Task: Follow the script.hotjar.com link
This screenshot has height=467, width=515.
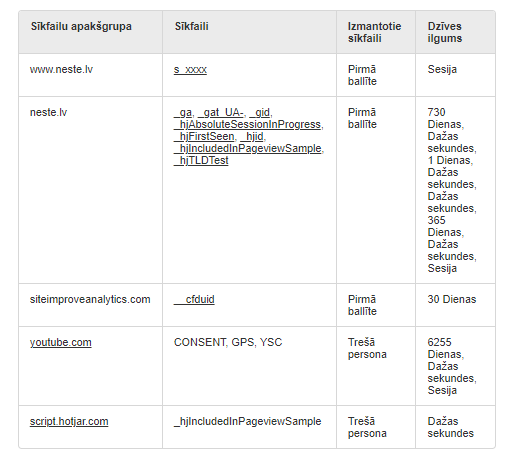Action: point(69,422)
